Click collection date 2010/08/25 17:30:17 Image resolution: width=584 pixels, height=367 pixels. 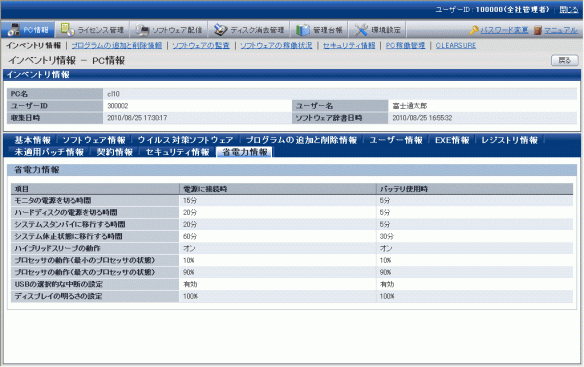(137, 118)
